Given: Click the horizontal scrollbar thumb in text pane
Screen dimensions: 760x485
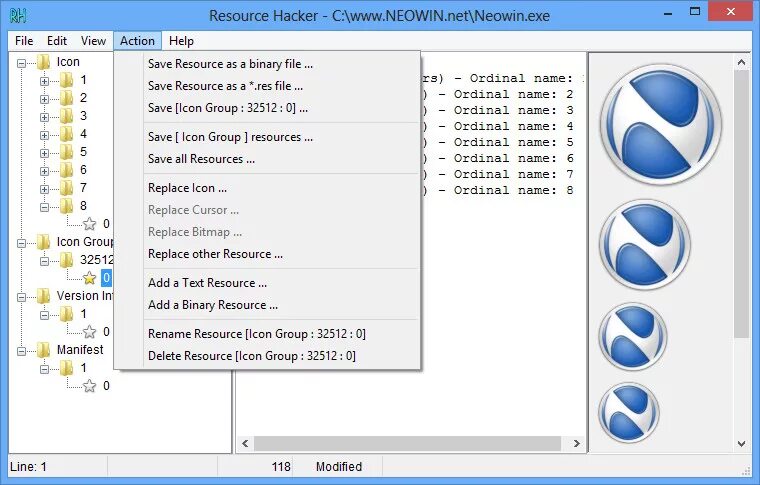Looking at the screenshot, I should coord(407,443).
